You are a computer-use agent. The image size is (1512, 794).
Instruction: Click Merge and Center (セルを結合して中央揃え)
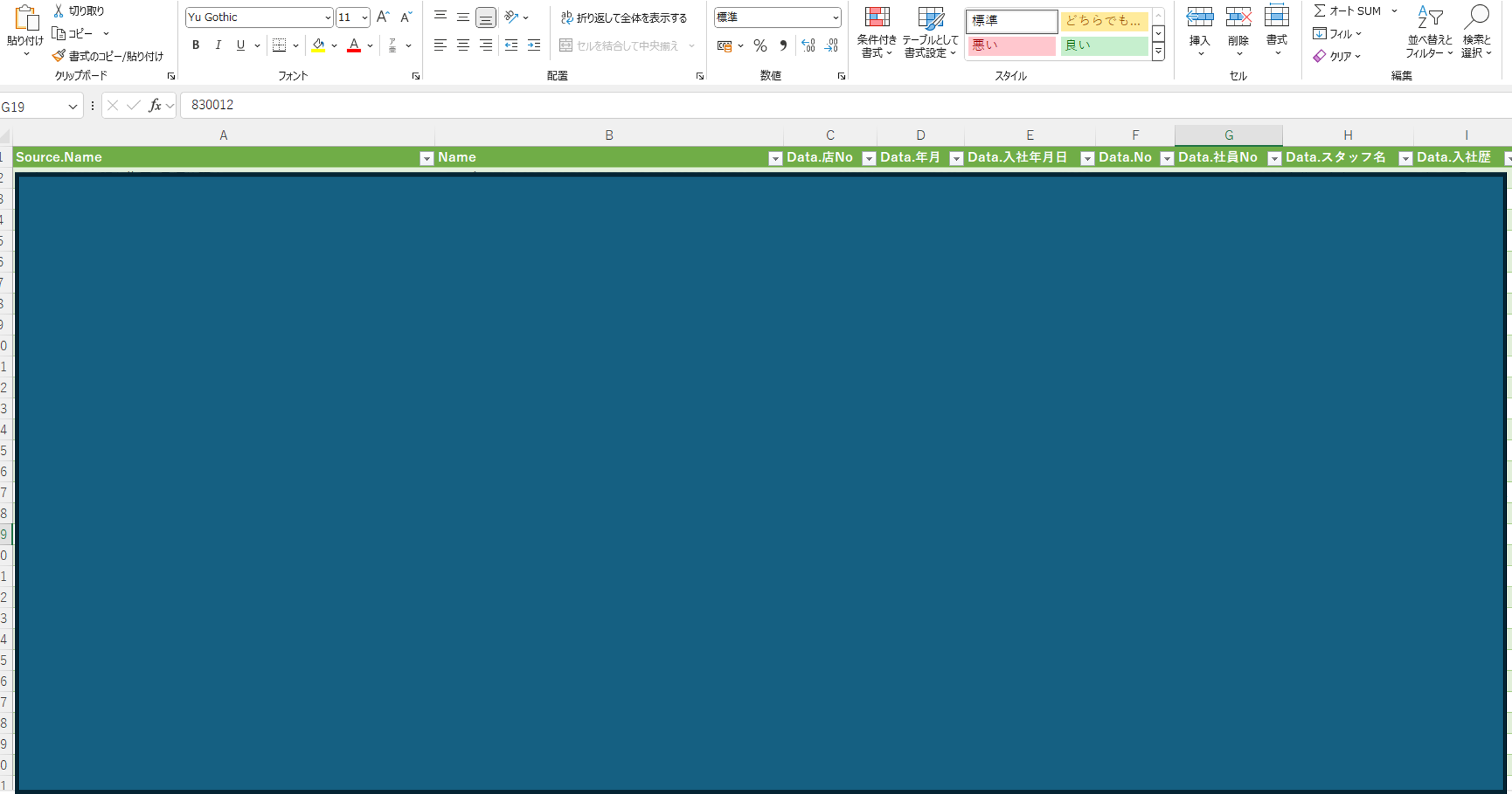point(619,46)
